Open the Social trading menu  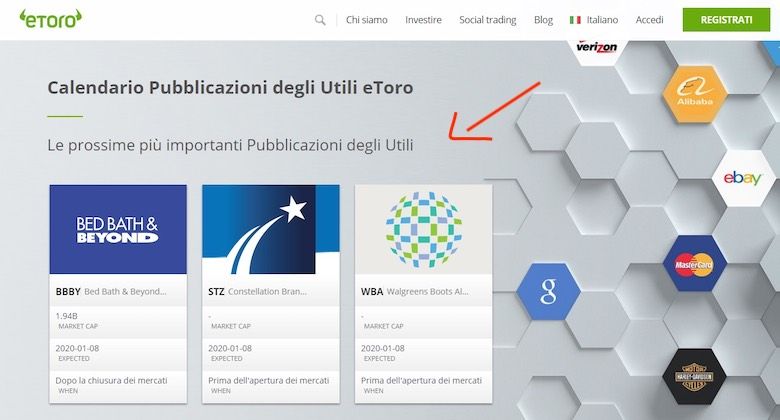[488, 20]
